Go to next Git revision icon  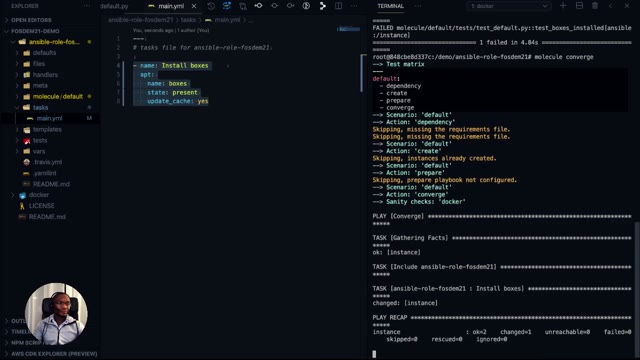coord(290,6)
